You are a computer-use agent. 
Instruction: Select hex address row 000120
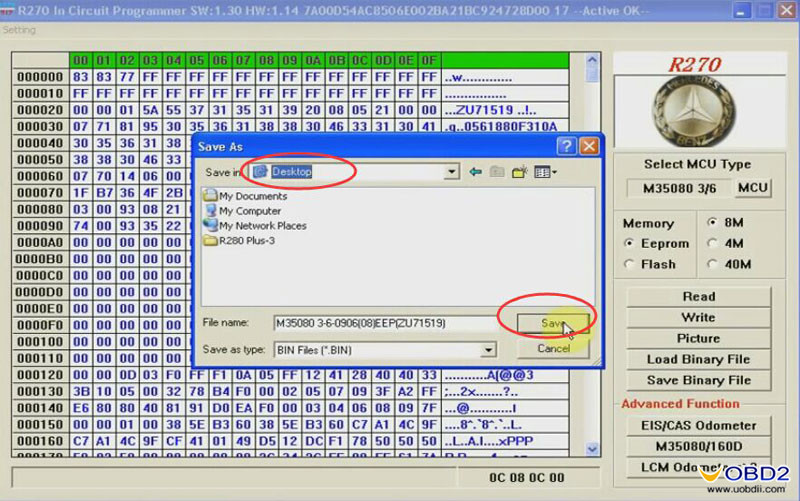[x=40, y=375]
